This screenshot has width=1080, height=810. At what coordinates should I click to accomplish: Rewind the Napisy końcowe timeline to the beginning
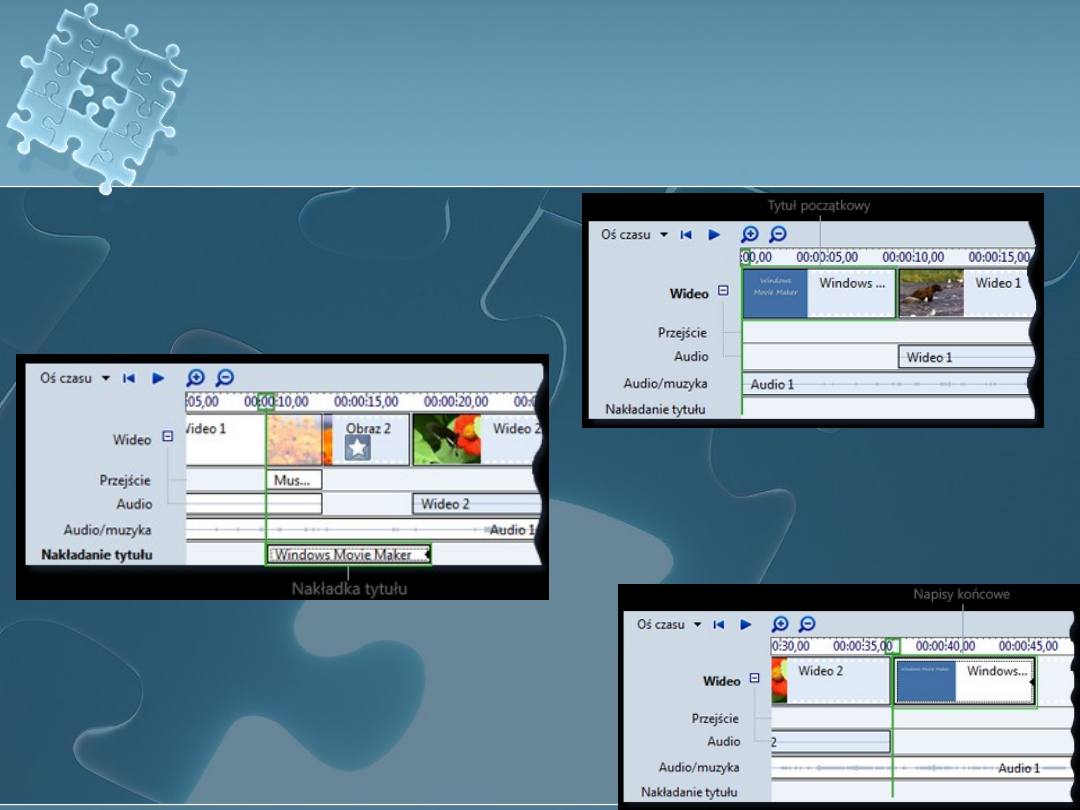pos(718,624)
